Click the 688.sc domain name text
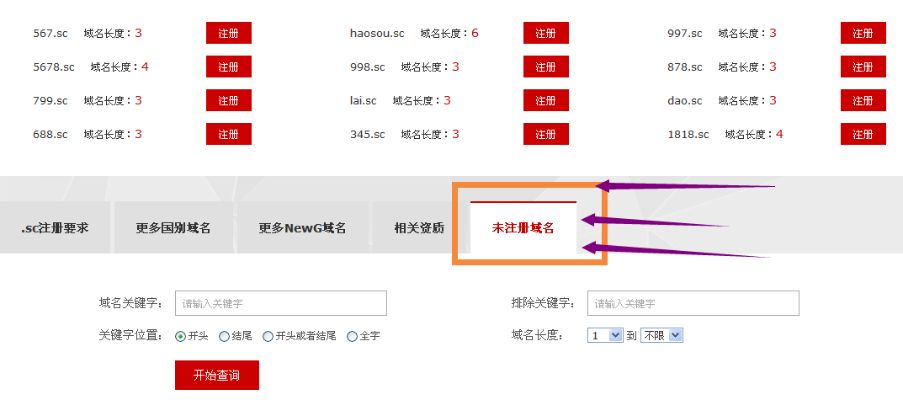Image resolution: width=903 pixels, height=400 pixels. tap(50, 135)
